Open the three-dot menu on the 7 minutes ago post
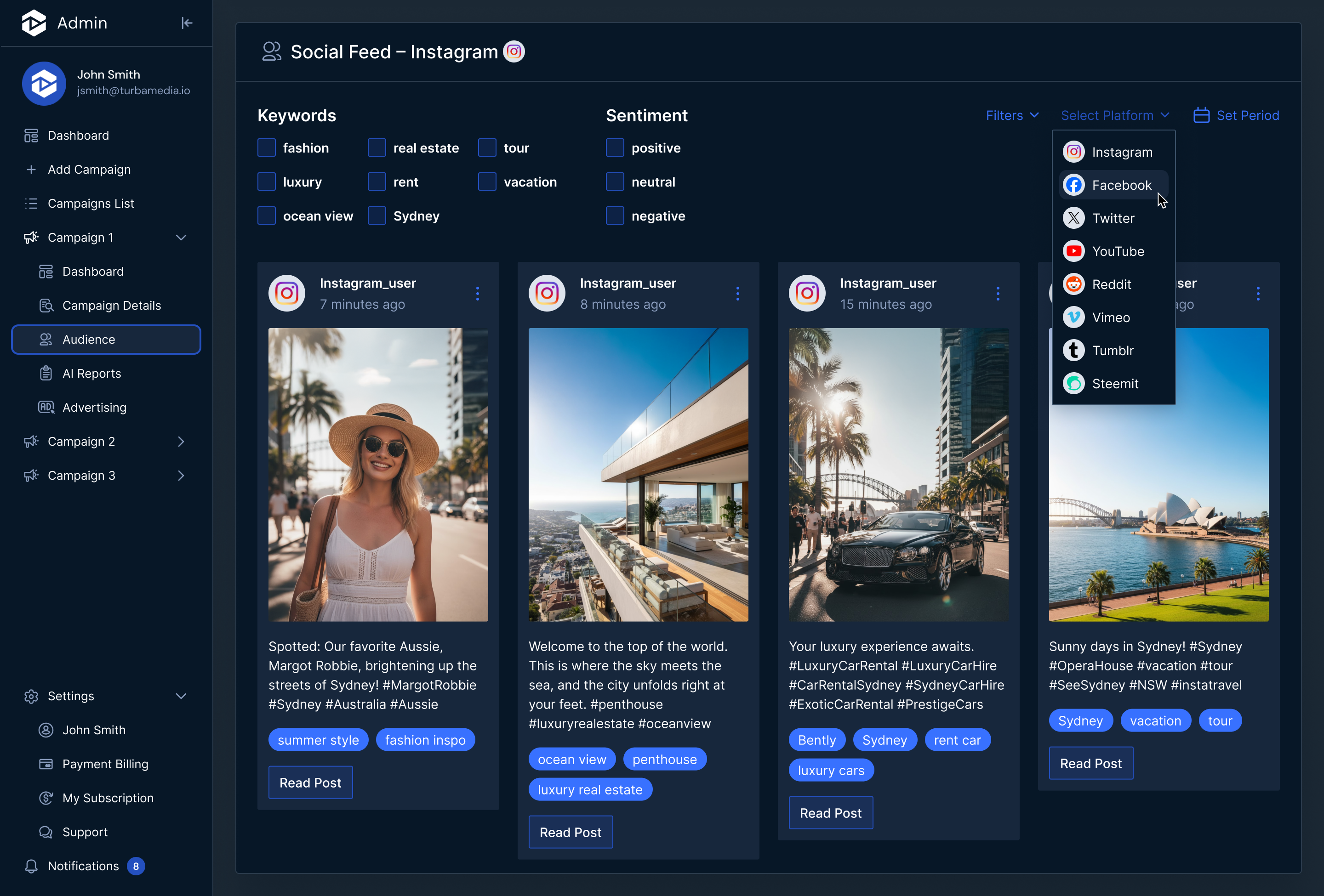 477,294
